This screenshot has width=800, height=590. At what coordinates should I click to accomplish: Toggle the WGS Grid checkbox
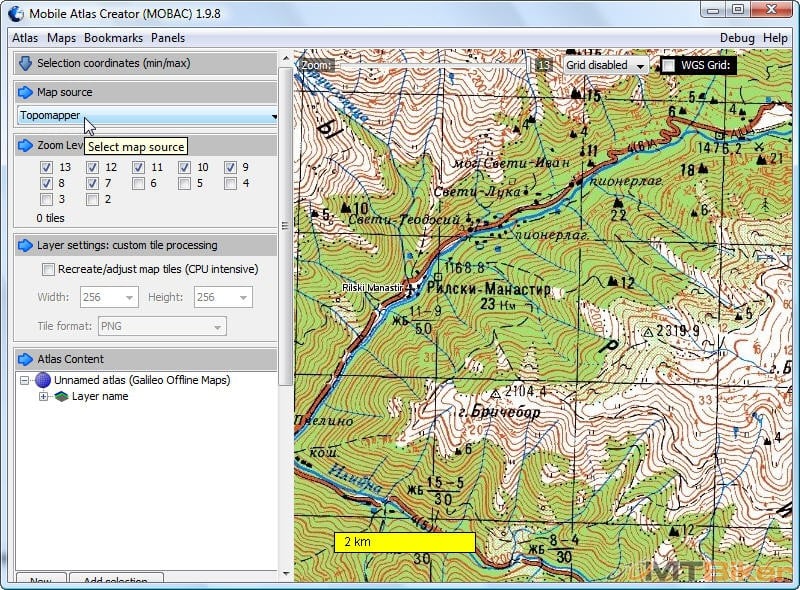click(668, 65)
